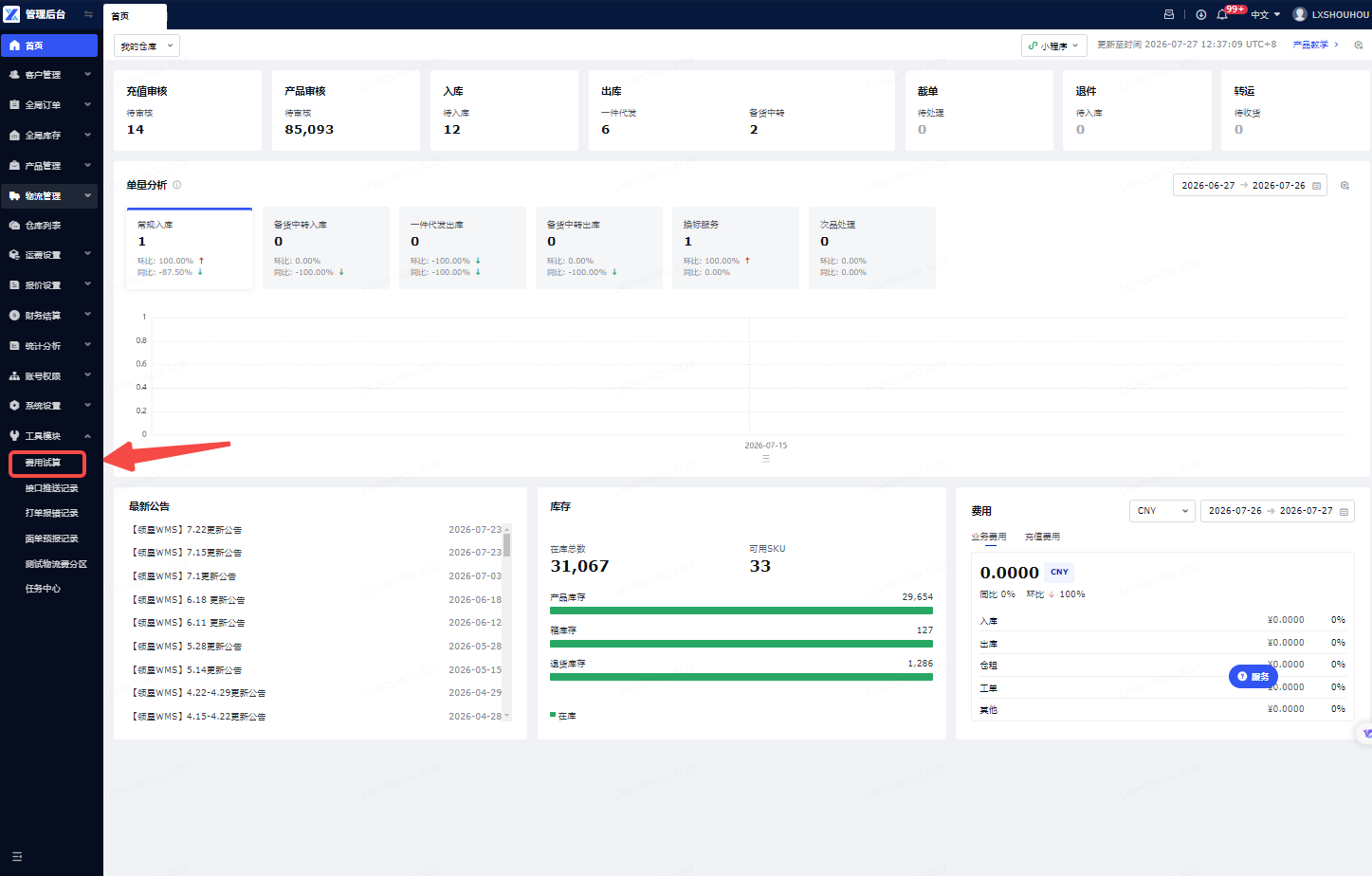Open the notification bell with 99+ badge
The image size is (1372, 876).
1222,14
